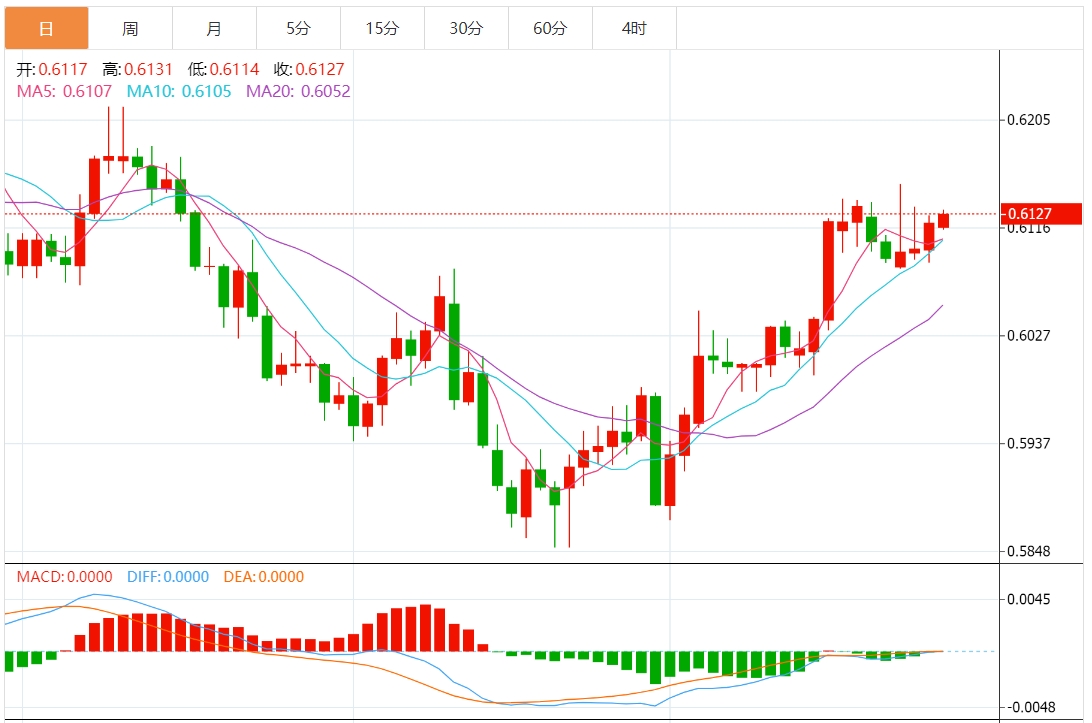Click the MA20: 0.6052 indicator label
The height and width of the screenshot is (723, 1092).
coord(298,91)
